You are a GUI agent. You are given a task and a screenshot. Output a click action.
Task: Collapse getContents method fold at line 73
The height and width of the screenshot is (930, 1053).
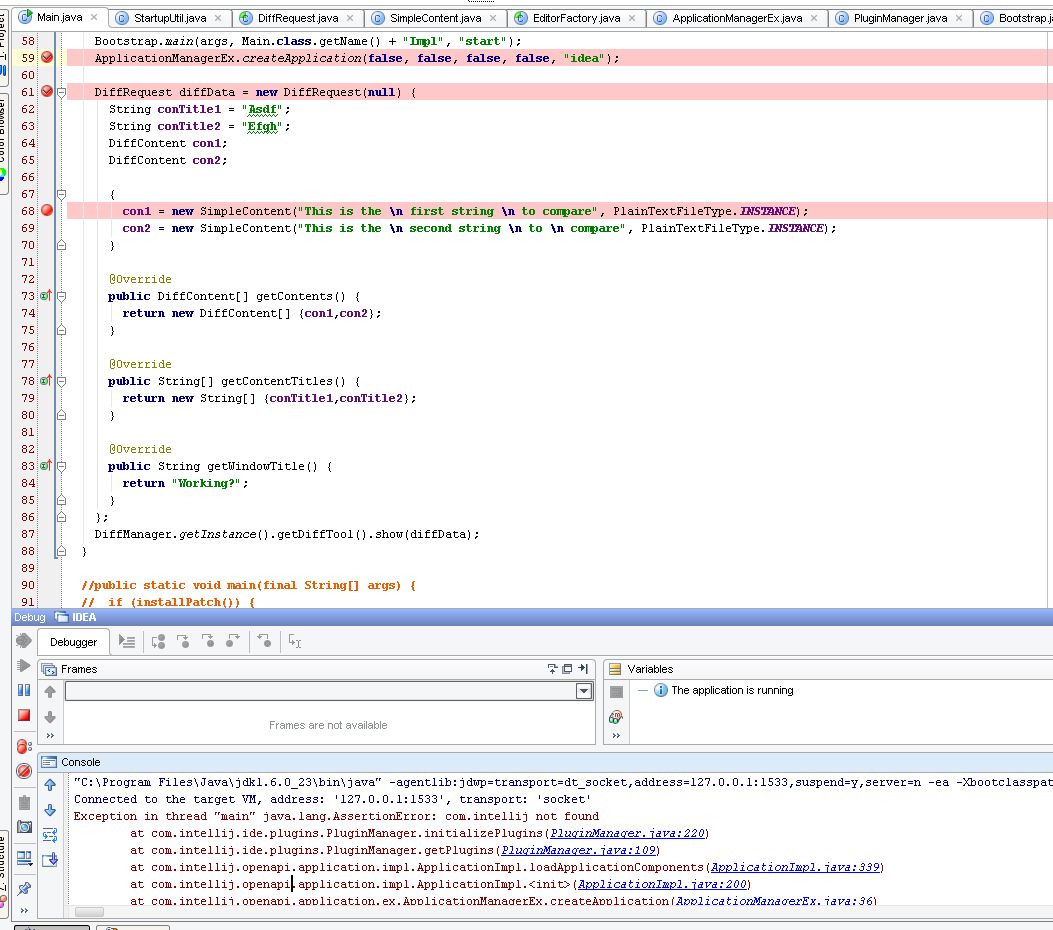pos(61,296)
